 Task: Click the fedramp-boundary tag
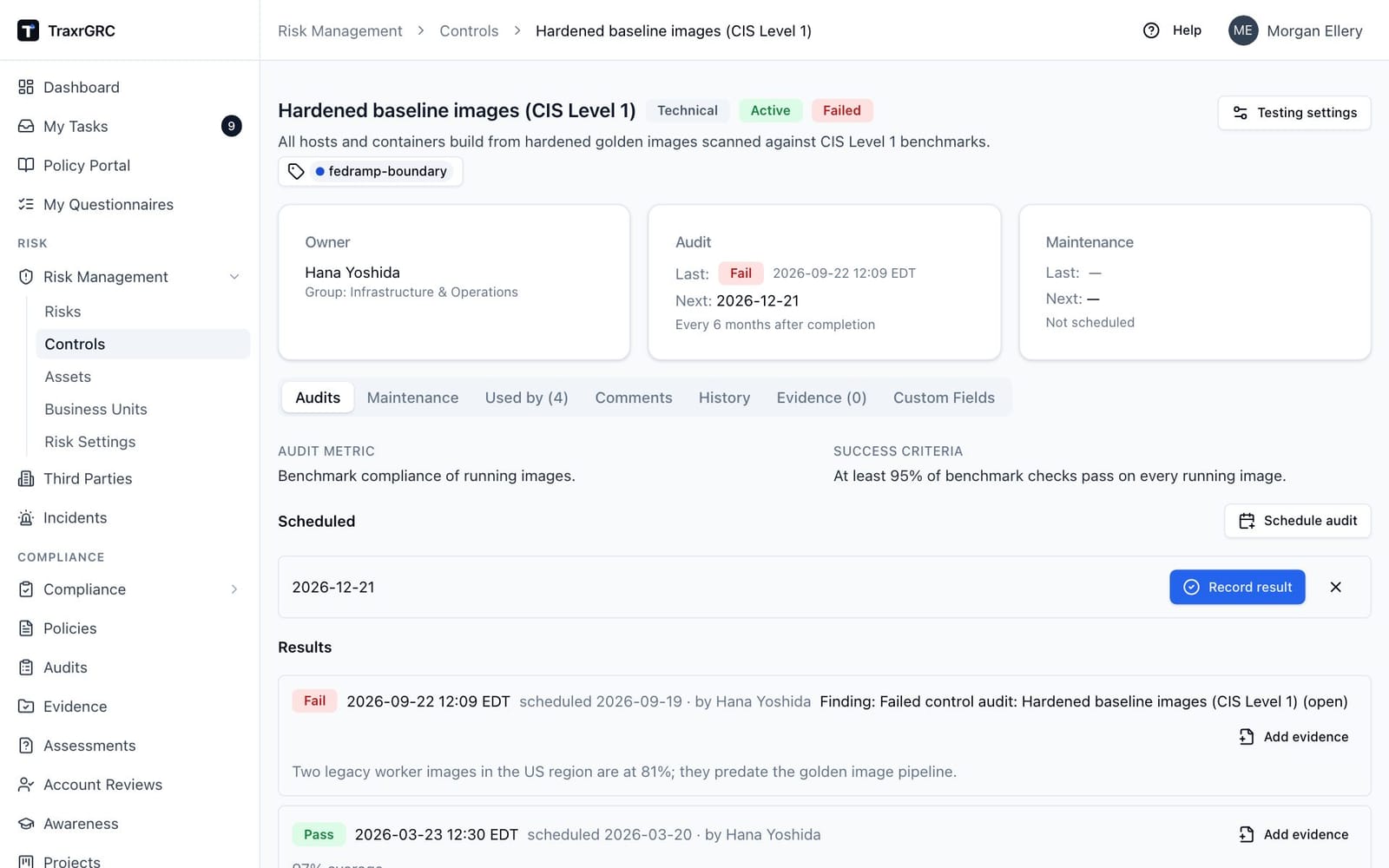pyautogui.click(x=380, y=171)
